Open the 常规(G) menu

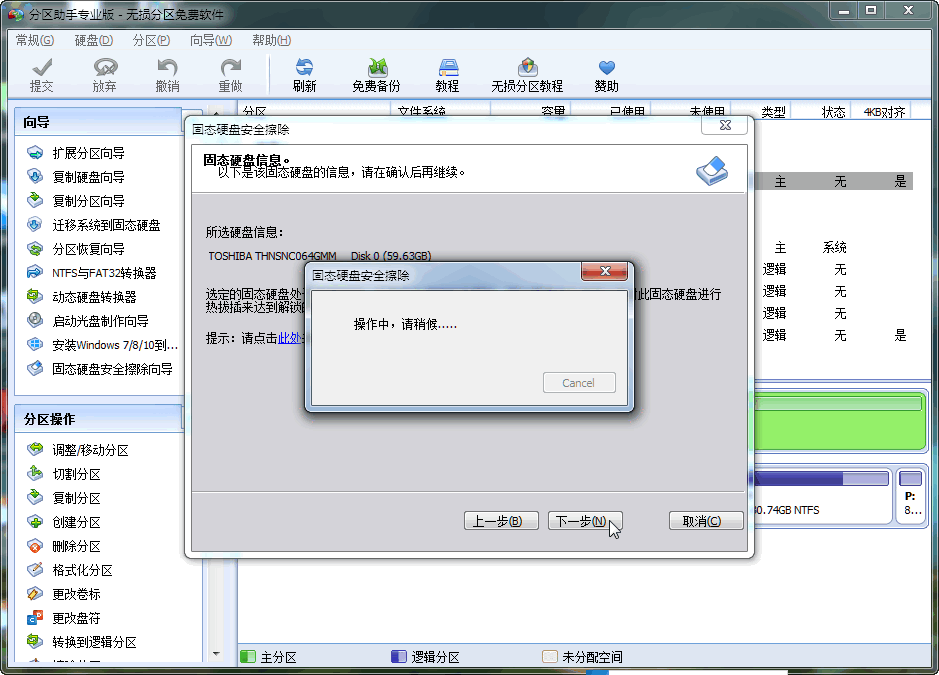click(35, 40)
